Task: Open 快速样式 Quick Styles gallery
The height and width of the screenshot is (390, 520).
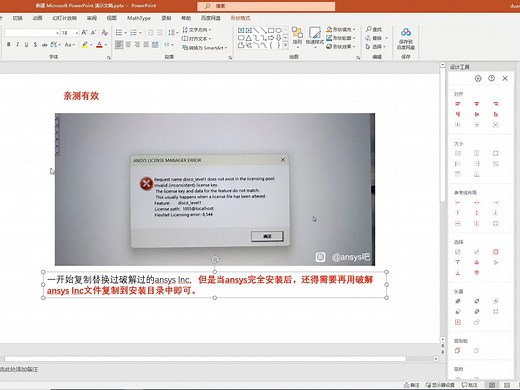Action: tap(315, 37)
